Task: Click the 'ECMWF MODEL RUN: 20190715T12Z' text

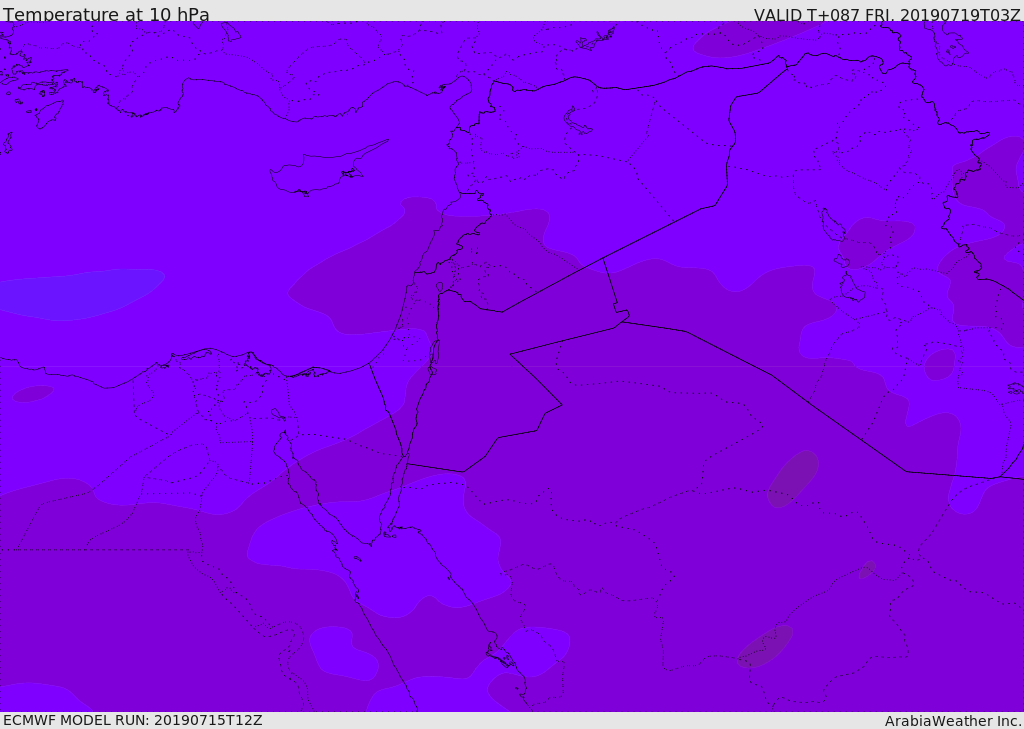Action: (x=133, y=720)
